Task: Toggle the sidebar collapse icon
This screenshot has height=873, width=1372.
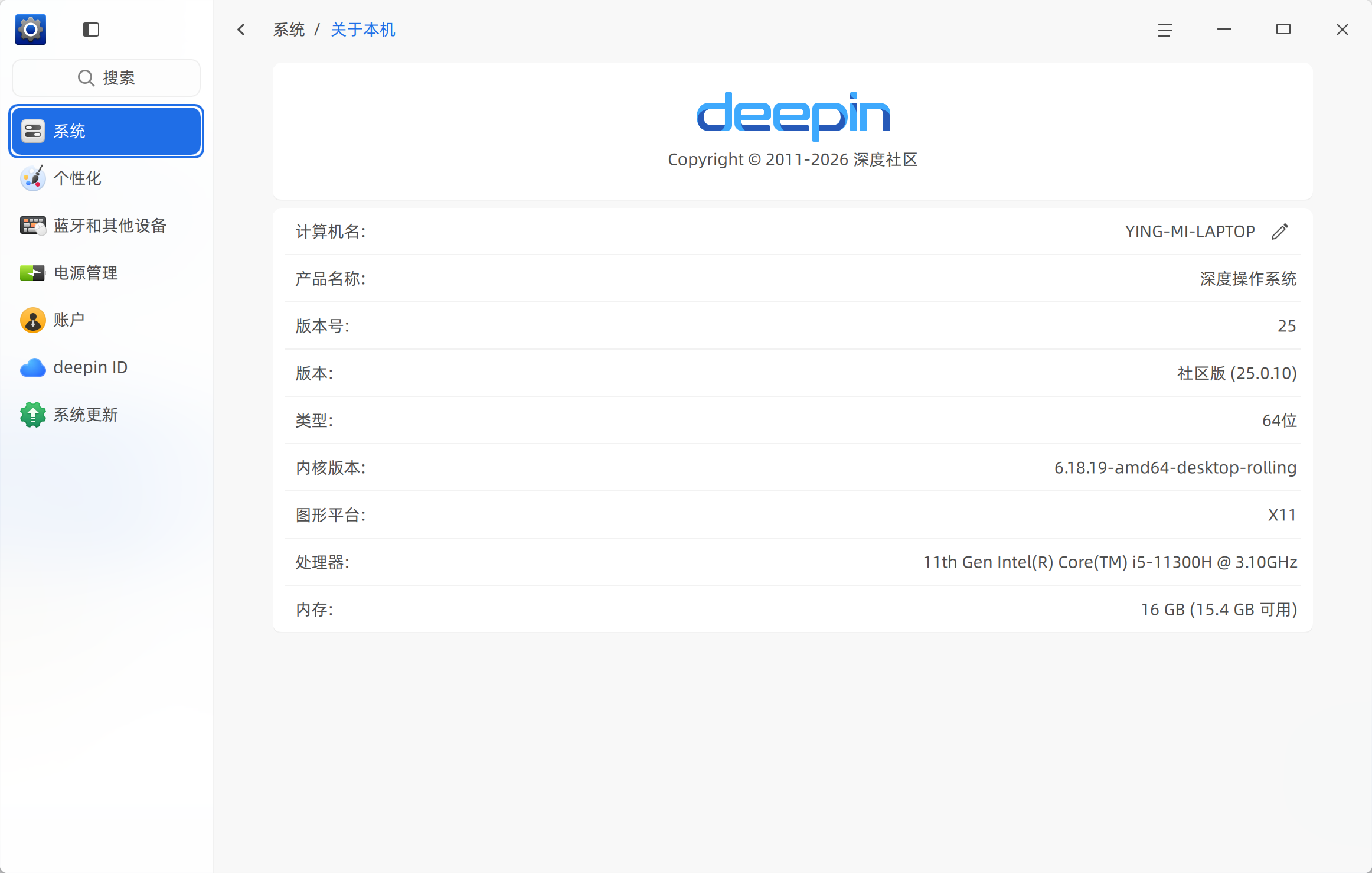Action: (90, 30)
